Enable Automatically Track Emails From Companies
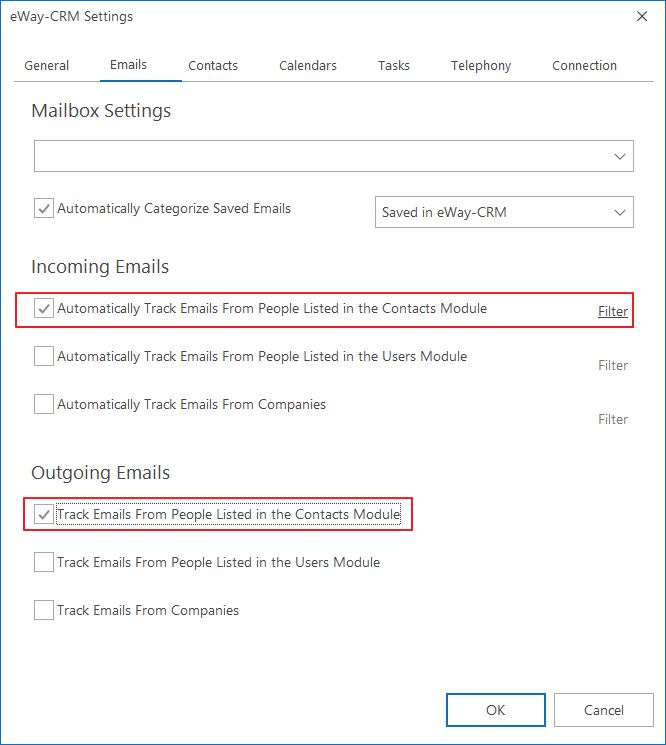666x745 pixels. tap(44, 404)
